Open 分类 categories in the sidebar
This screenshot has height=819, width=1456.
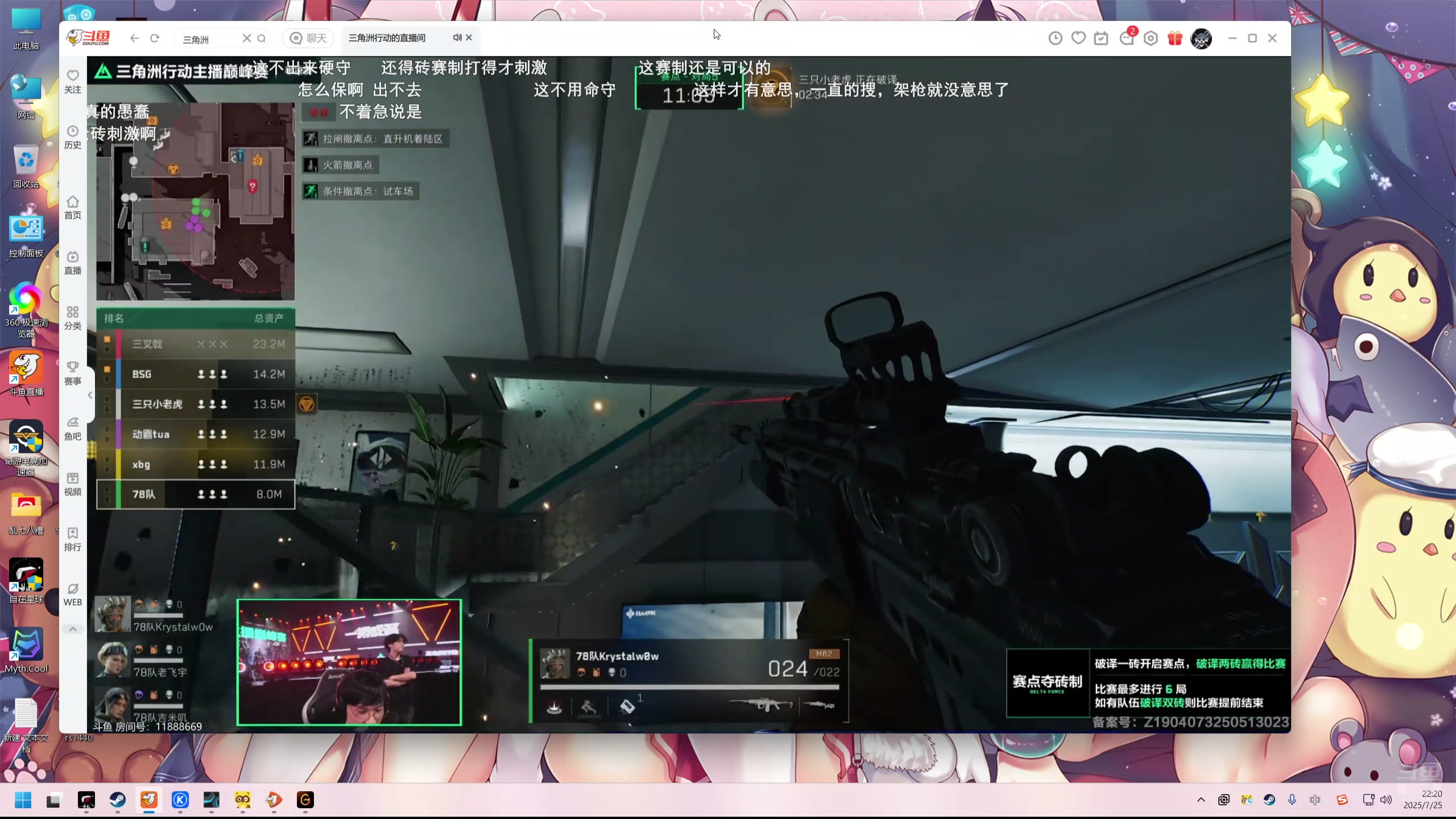[x=73, y=318]
